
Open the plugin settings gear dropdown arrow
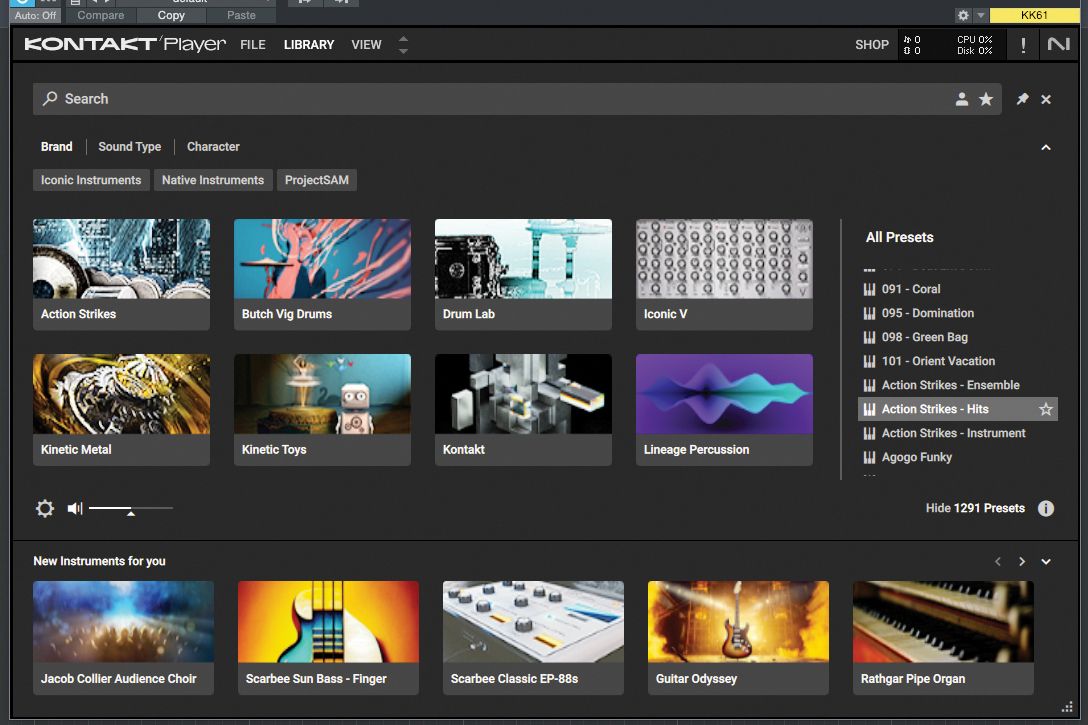click(981, 15)
